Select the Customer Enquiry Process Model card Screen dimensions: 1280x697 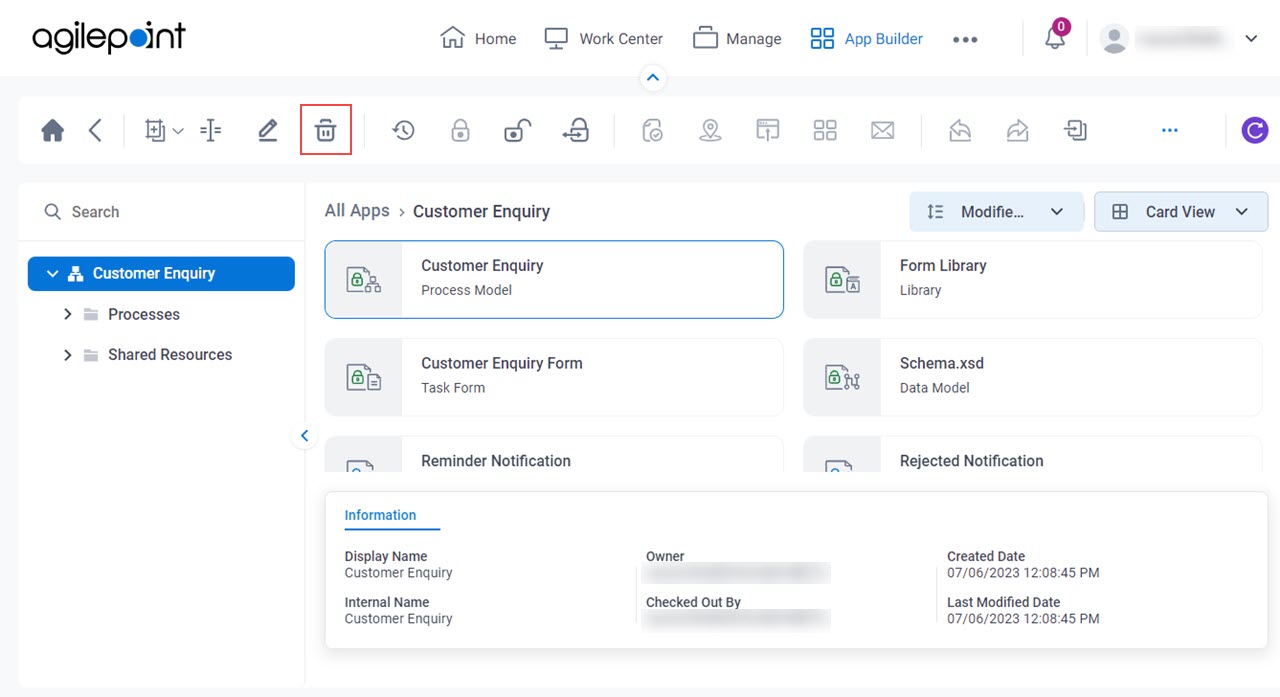[554, 279]
